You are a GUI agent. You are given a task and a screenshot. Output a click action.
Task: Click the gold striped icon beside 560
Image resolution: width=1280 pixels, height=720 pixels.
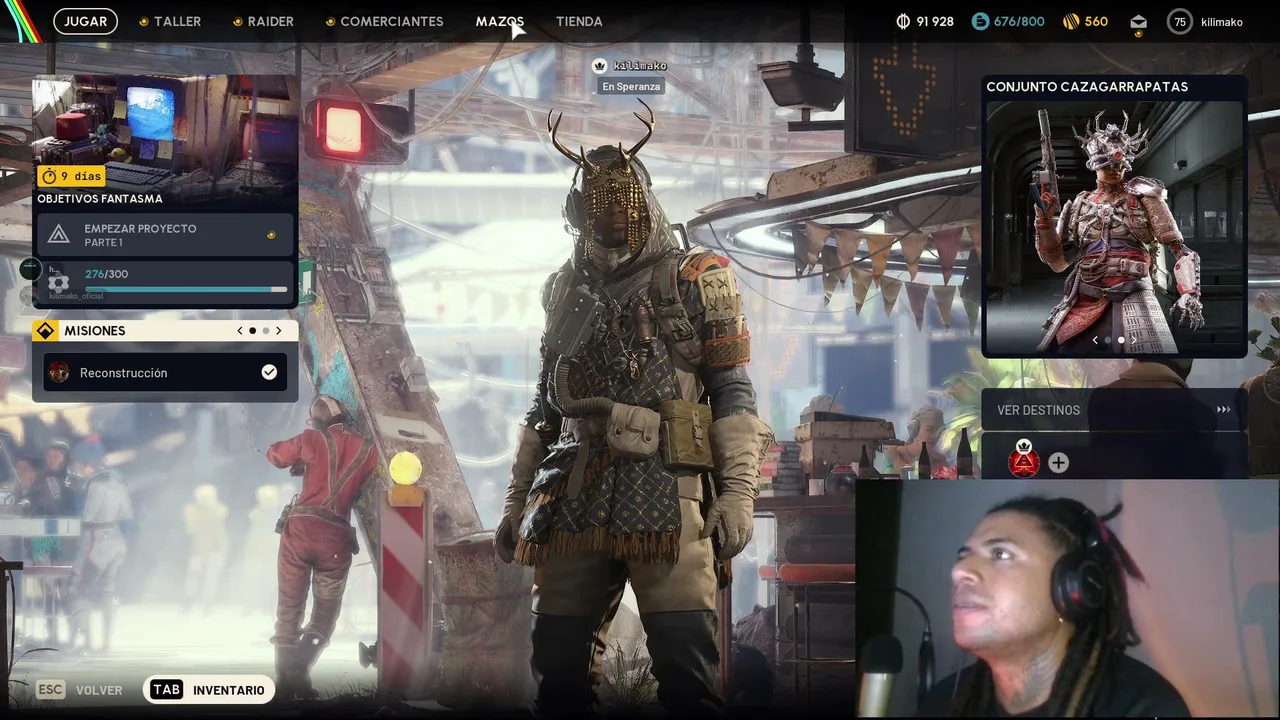point(1071,21)
